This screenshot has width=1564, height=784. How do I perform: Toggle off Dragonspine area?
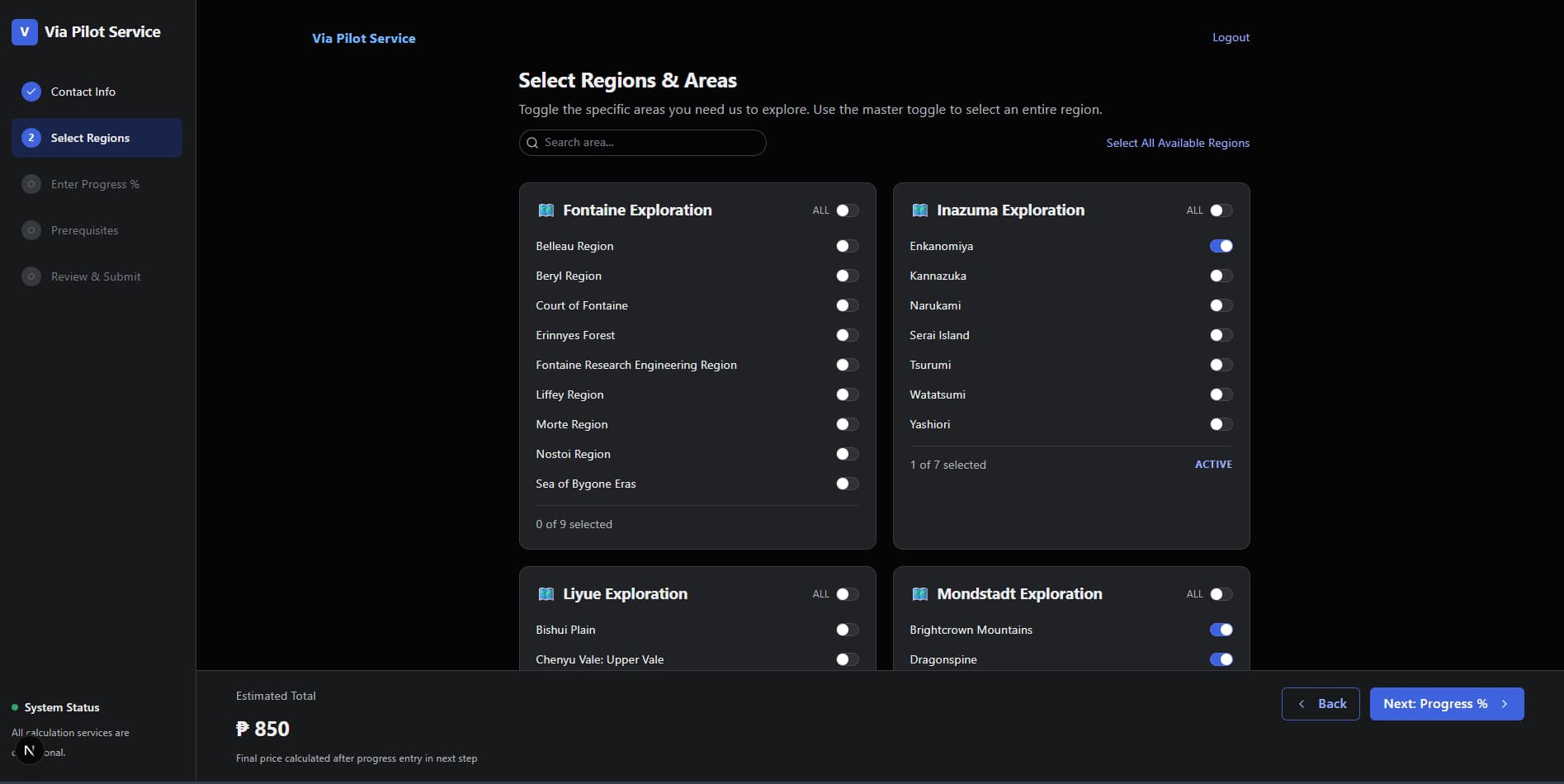point(1221,659)
